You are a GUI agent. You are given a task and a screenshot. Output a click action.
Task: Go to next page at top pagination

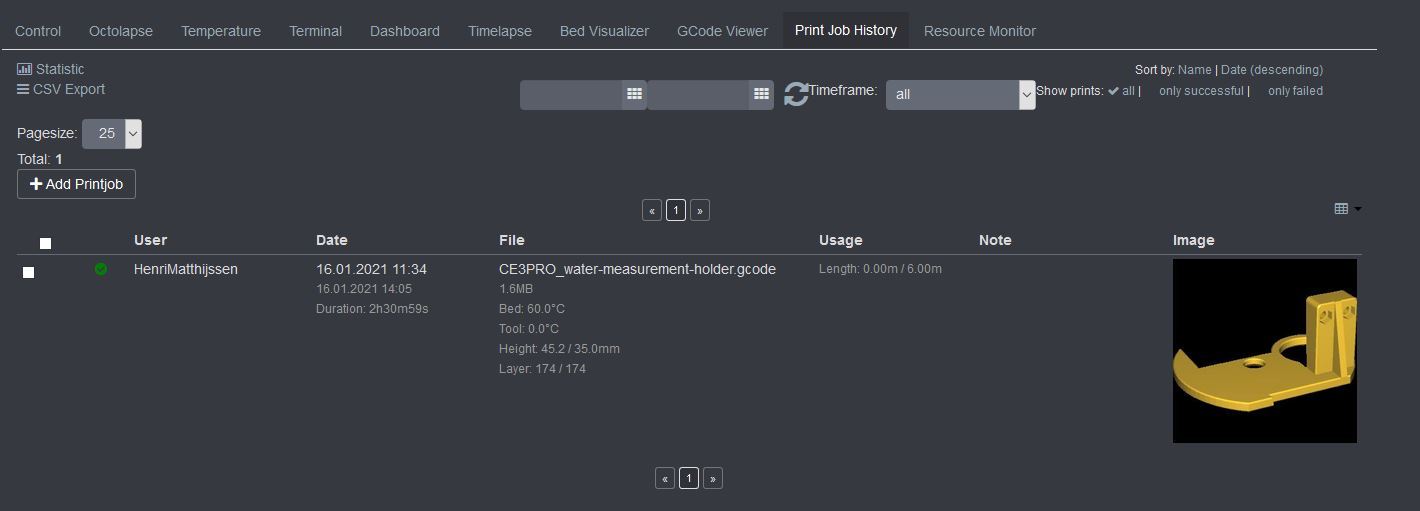(x=700, y=210)
